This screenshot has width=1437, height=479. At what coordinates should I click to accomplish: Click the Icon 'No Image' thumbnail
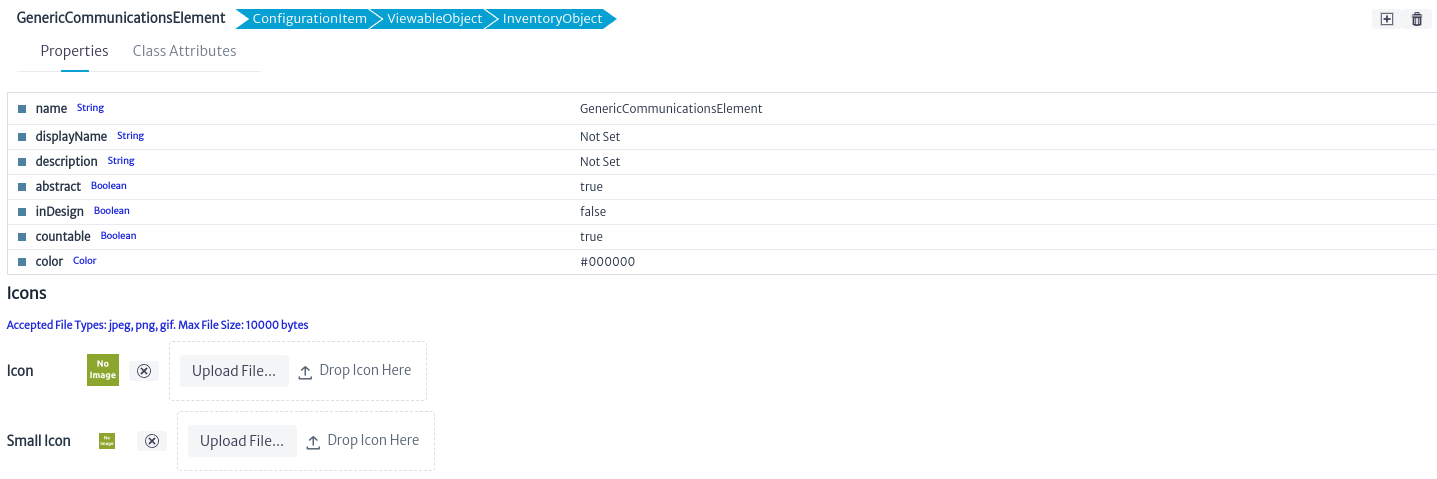103,370
